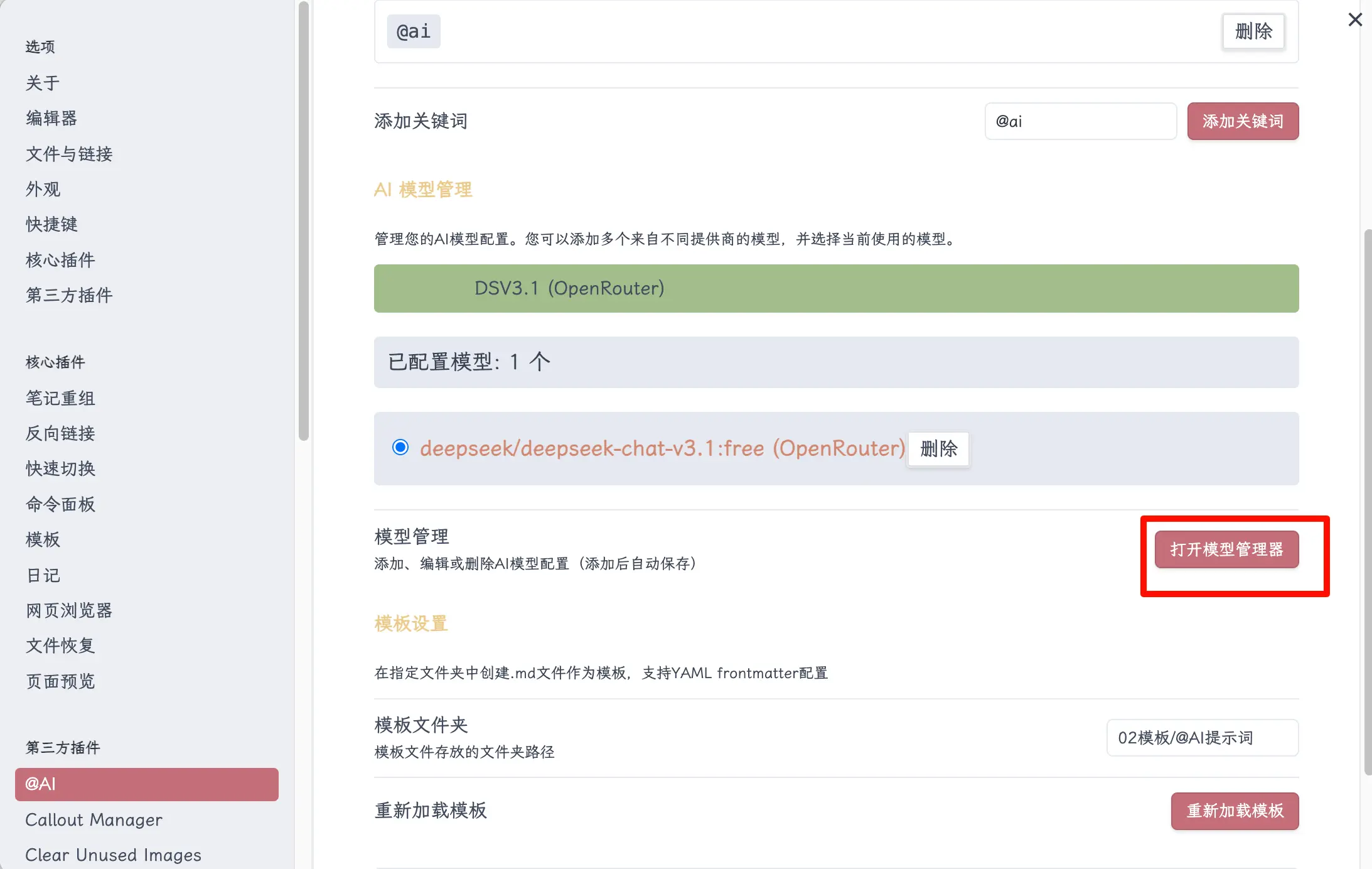Close the settings dialog with X icon

[1355, 19]
